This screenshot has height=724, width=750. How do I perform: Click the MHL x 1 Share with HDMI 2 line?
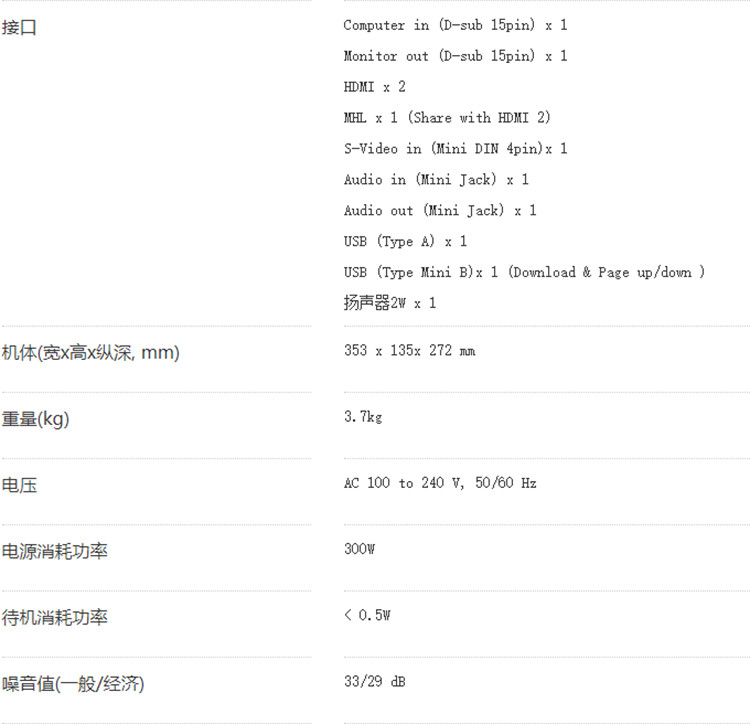pyautogui.click(x=447, y=118)
